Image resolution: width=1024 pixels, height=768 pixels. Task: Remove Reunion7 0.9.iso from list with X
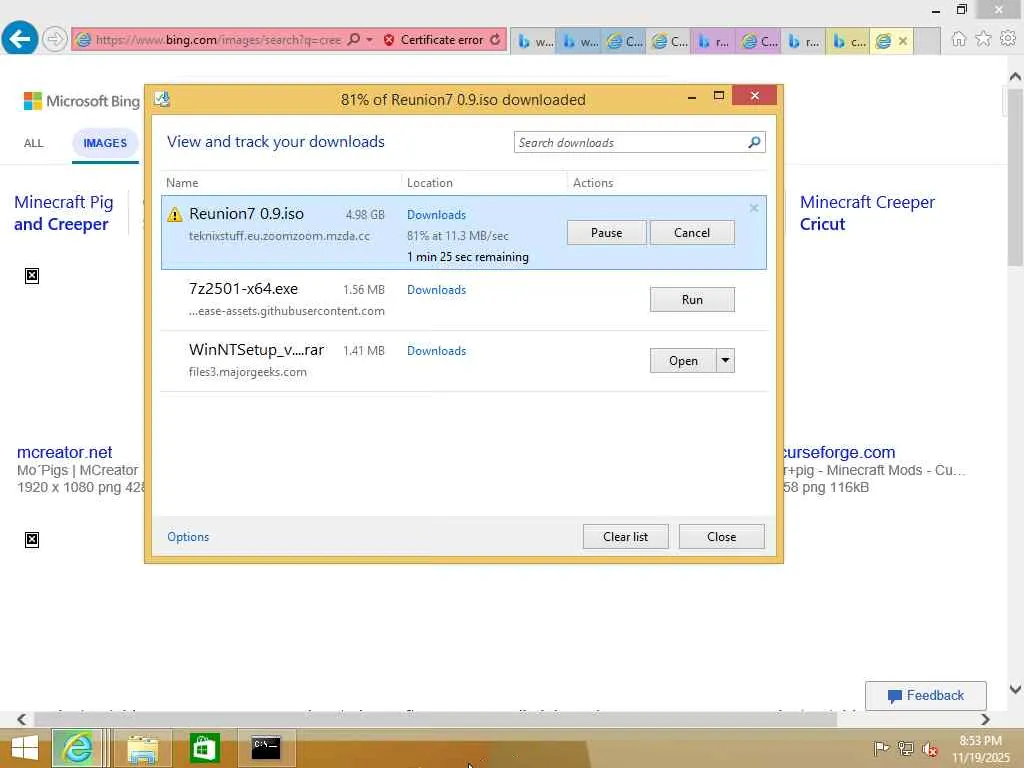point(754,208)
